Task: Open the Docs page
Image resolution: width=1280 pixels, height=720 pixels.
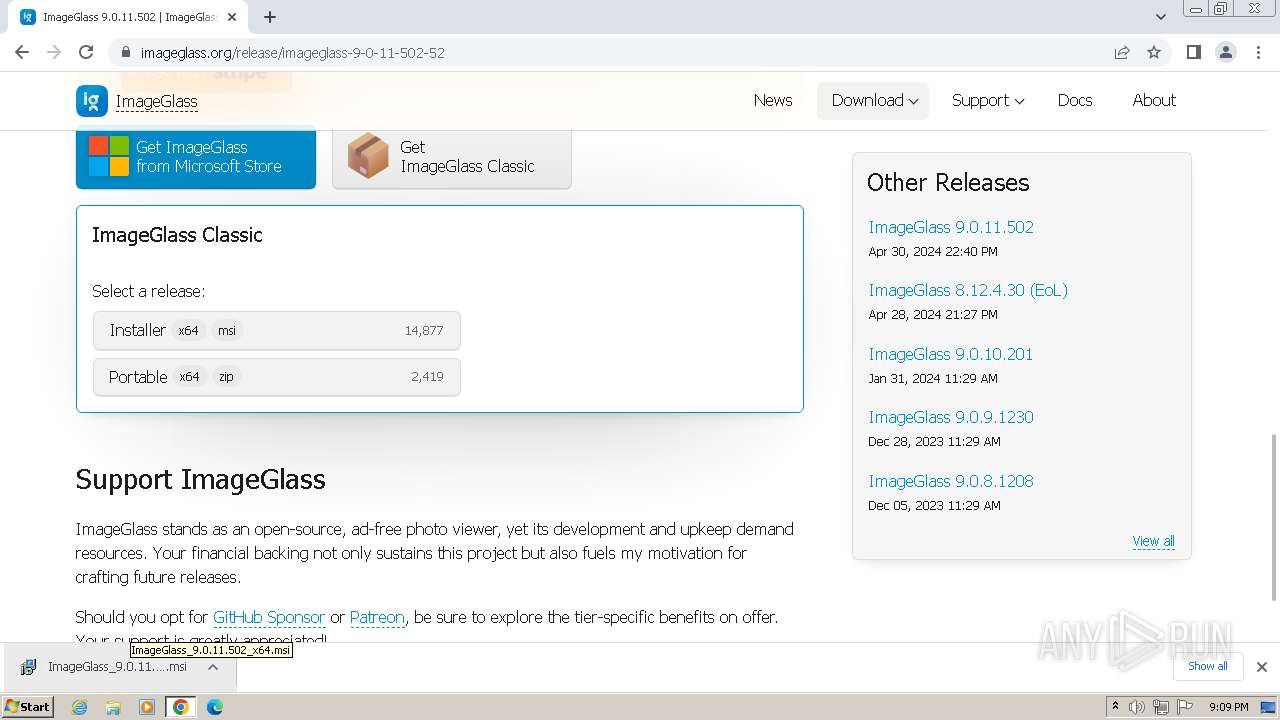Action: [x=1075, y=100]
